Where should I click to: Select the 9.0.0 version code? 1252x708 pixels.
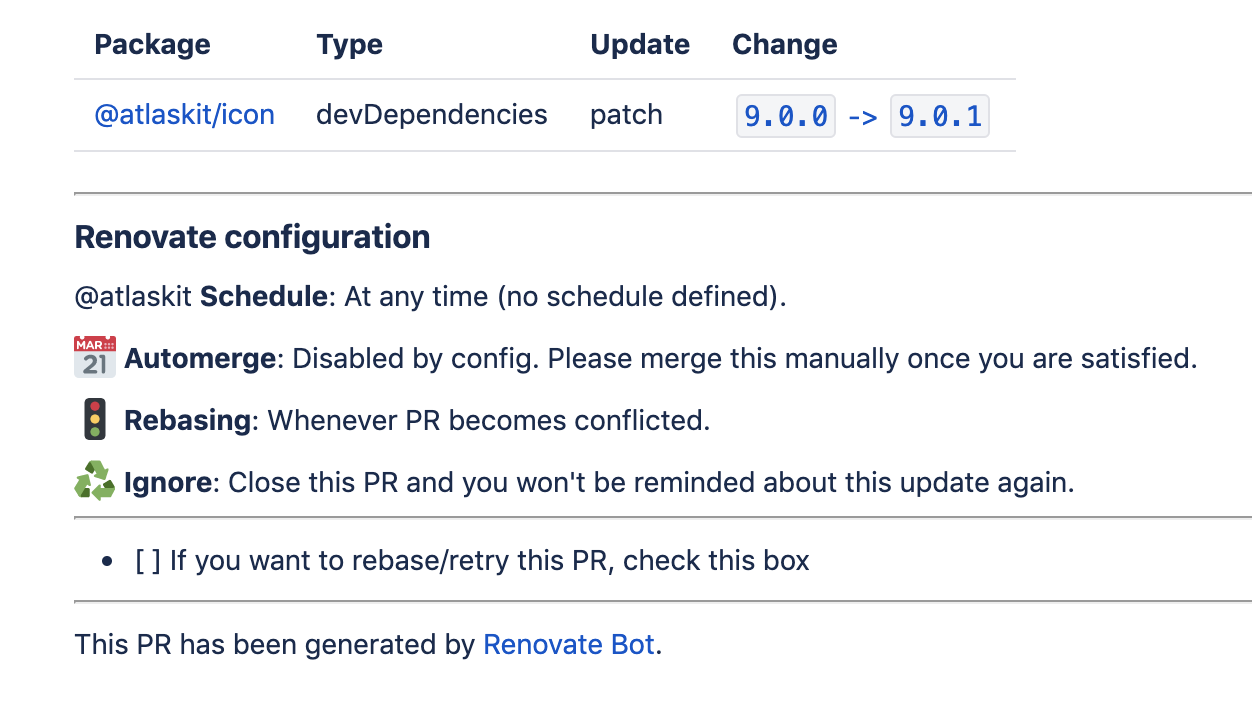pyautogui.click(x=786, y=116)
